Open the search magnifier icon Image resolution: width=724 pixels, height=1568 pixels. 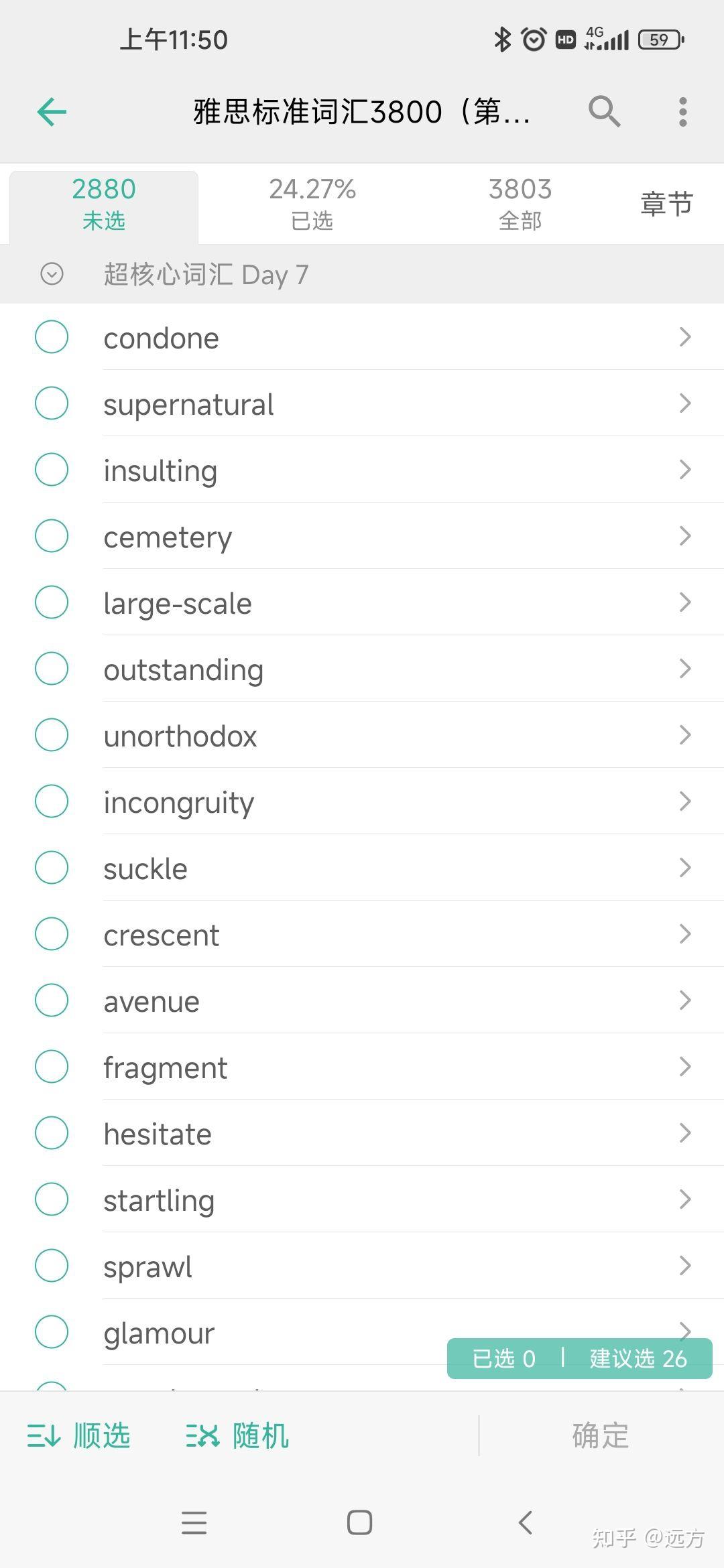[604, 111]
